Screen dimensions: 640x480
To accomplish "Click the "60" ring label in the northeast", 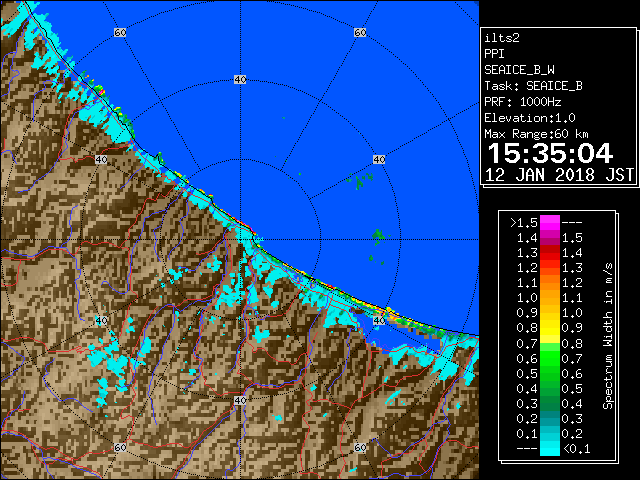I will pos(360,32).
